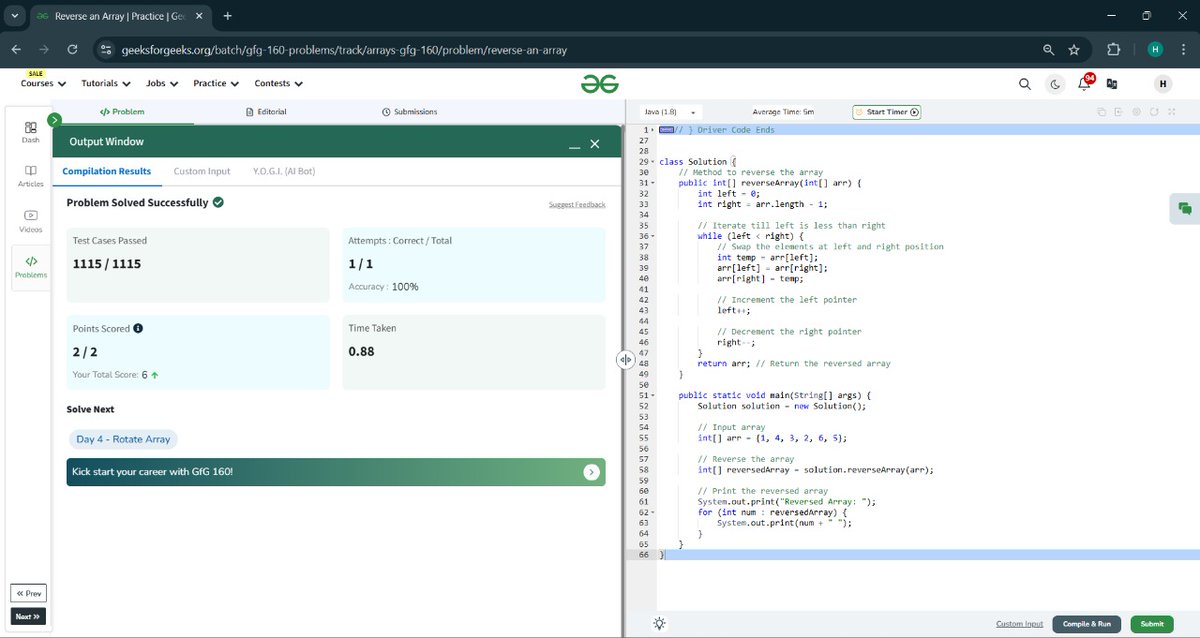The width and height of the screenshot is (1200, 638).
Task: Switch to the Editorial tab
Action: 266,112
